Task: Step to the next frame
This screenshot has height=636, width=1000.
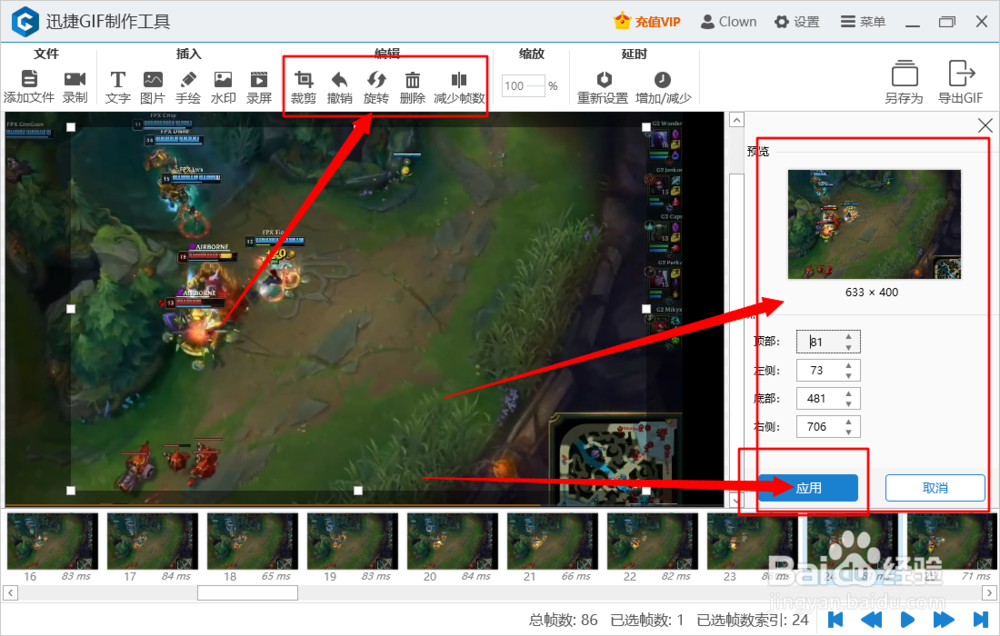Action: [x=944, y=619]
